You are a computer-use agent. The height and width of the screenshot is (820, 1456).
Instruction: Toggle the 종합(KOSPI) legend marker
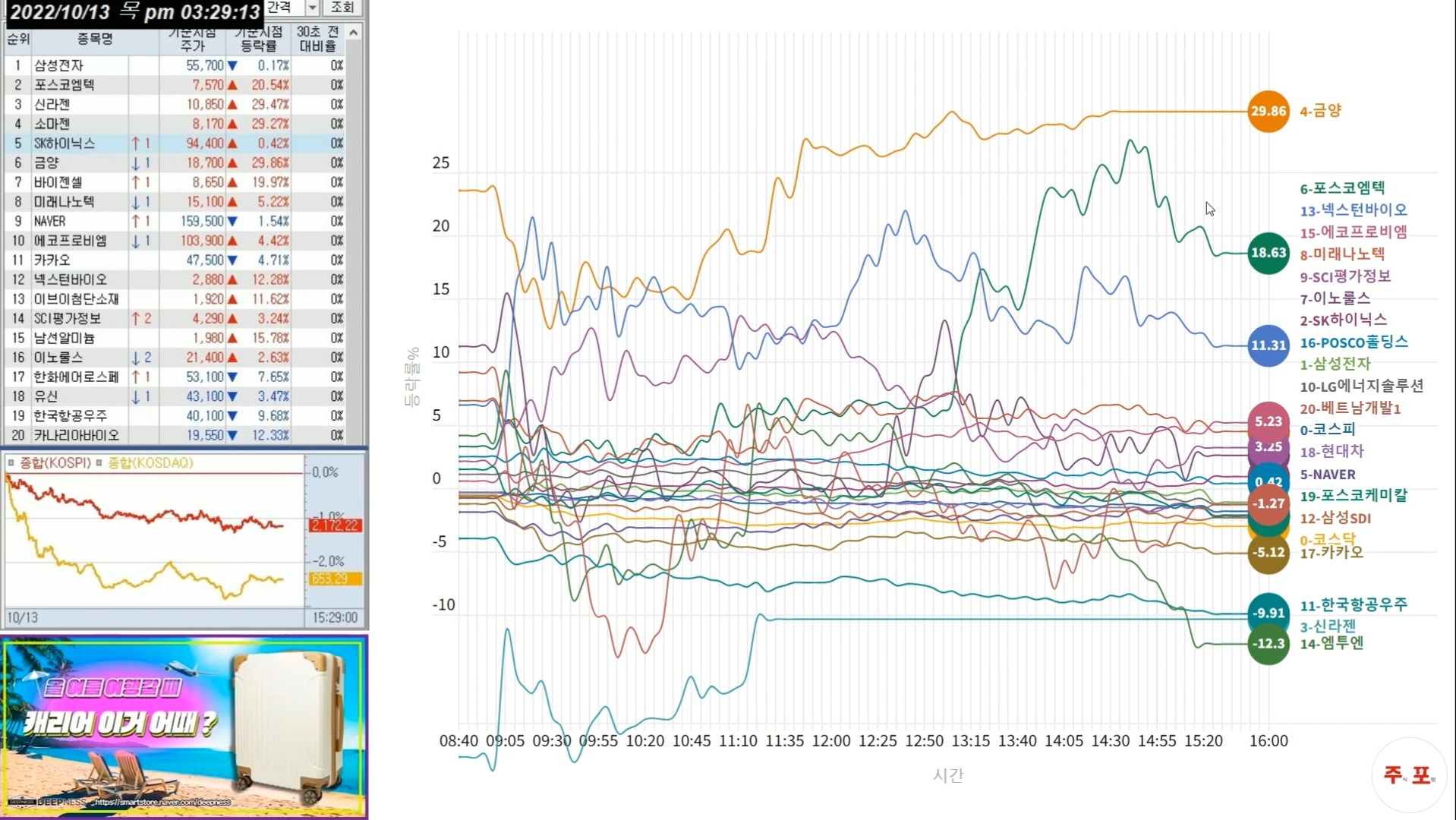[x=11, y=462]
